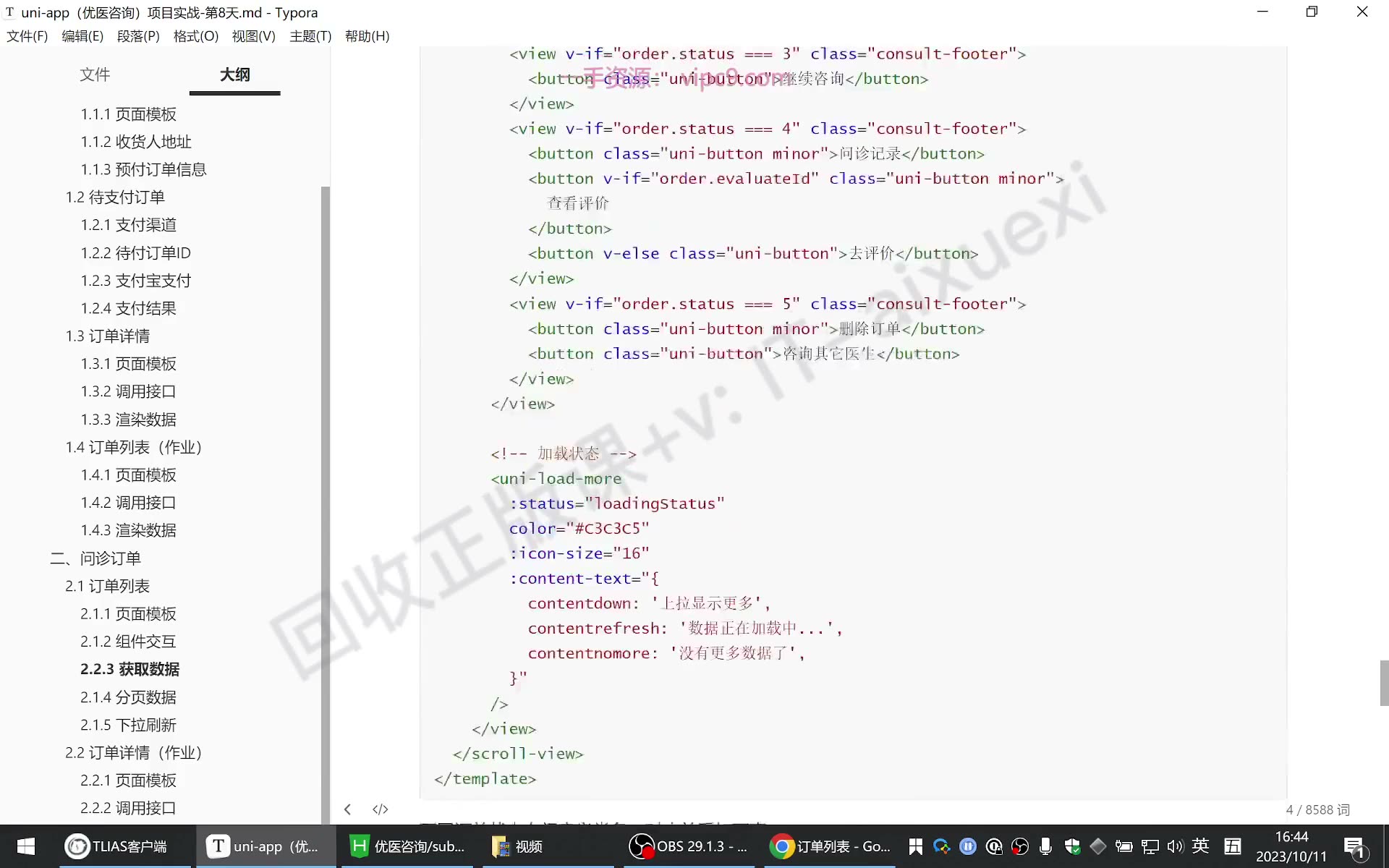
Task: Click the volume speaker tray icon
Action: pos(1175,846)
